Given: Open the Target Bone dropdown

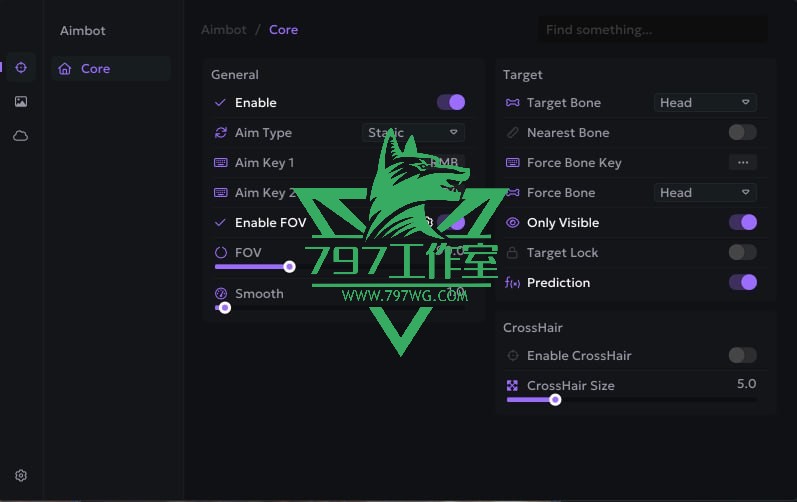Looking at the screenshot, I should [x=705, y=102].
